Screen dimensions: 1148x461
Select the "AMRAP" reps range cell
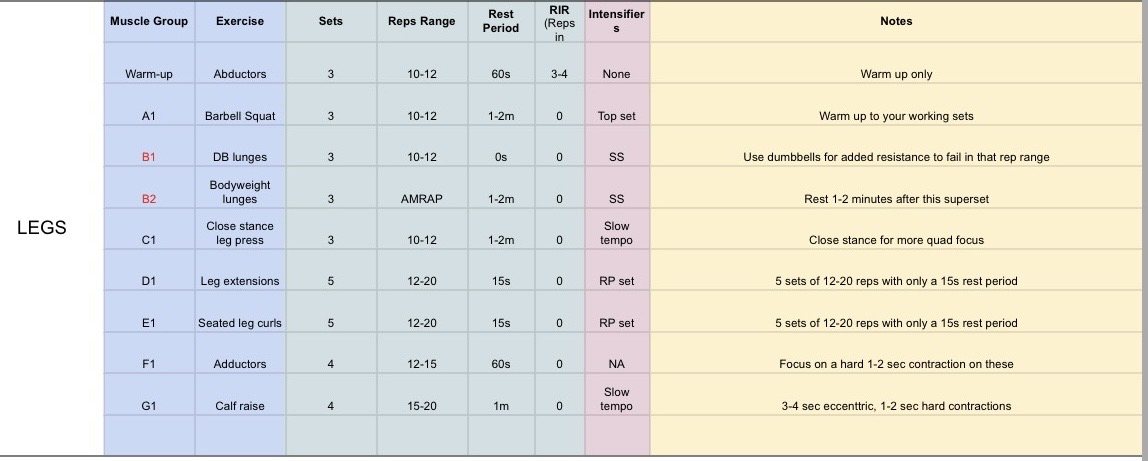tap(422, 199)
